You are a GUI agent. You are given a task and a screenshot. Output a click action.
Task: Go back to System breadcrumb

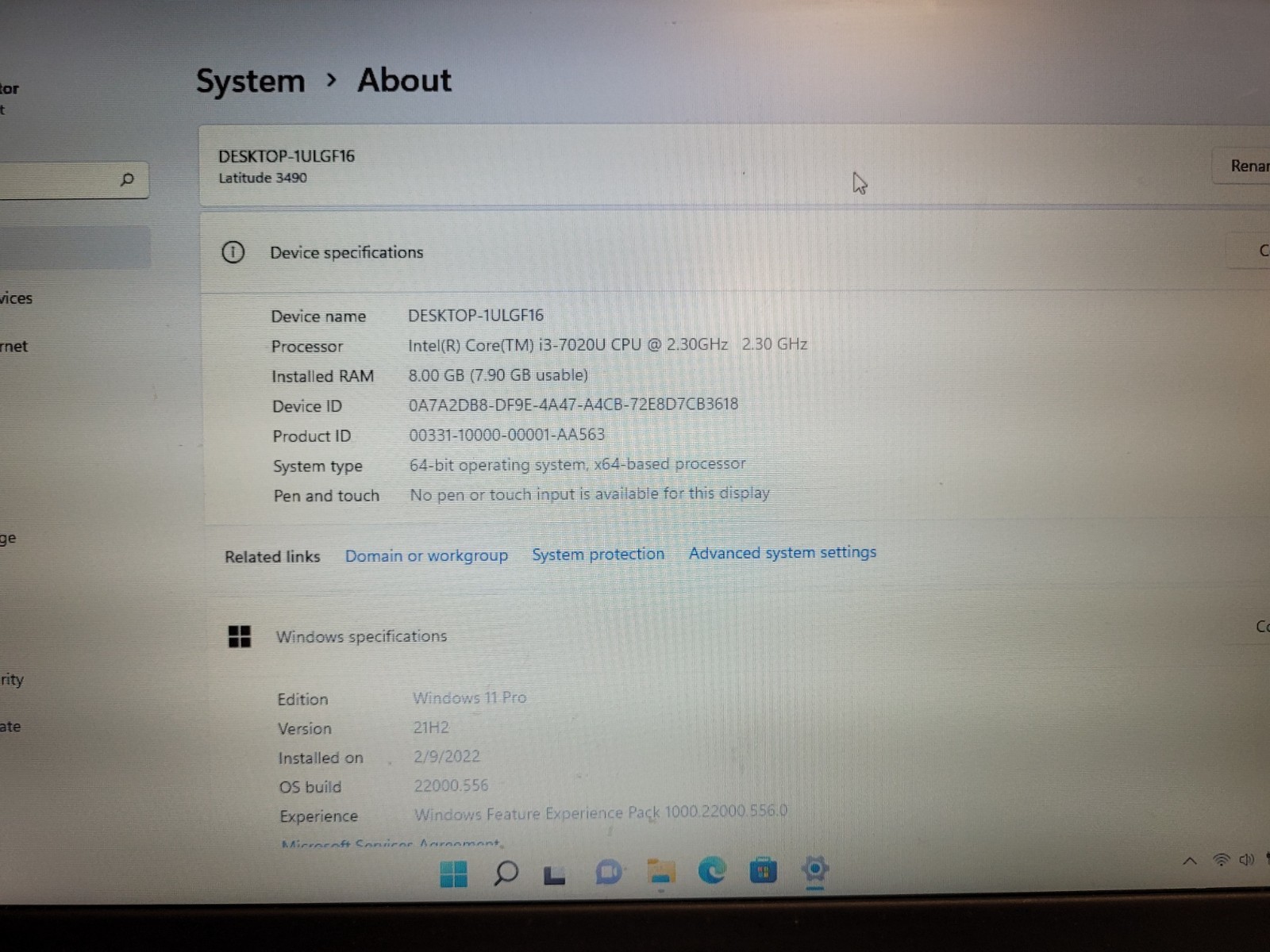click(250, 82)
